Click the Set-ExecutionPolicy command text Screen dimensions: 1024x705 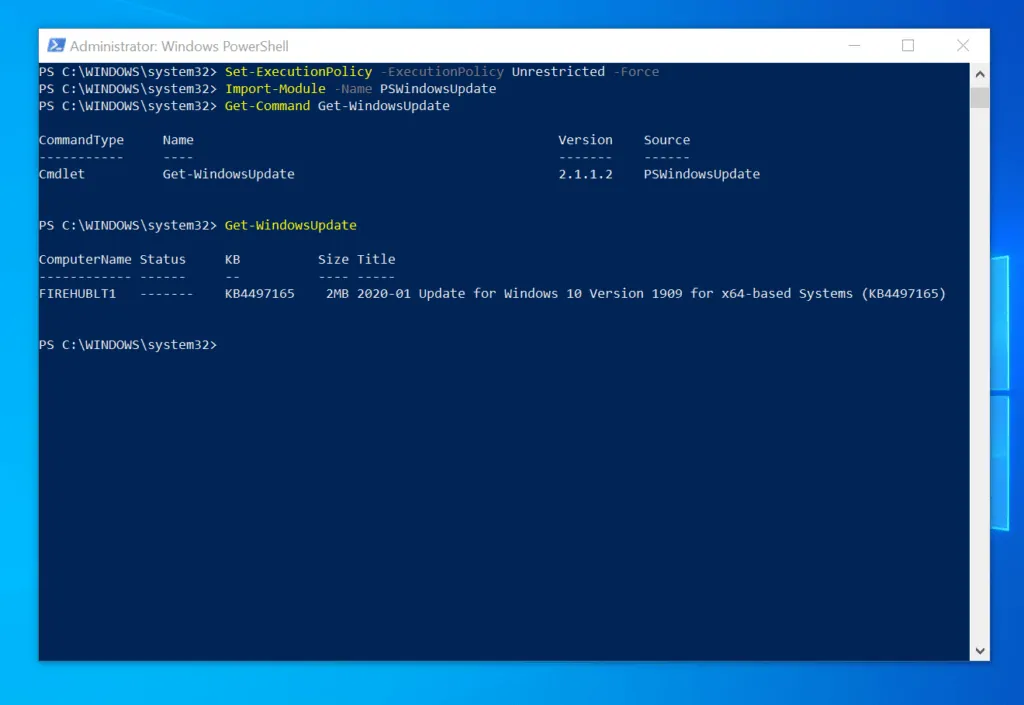point(298,72)
